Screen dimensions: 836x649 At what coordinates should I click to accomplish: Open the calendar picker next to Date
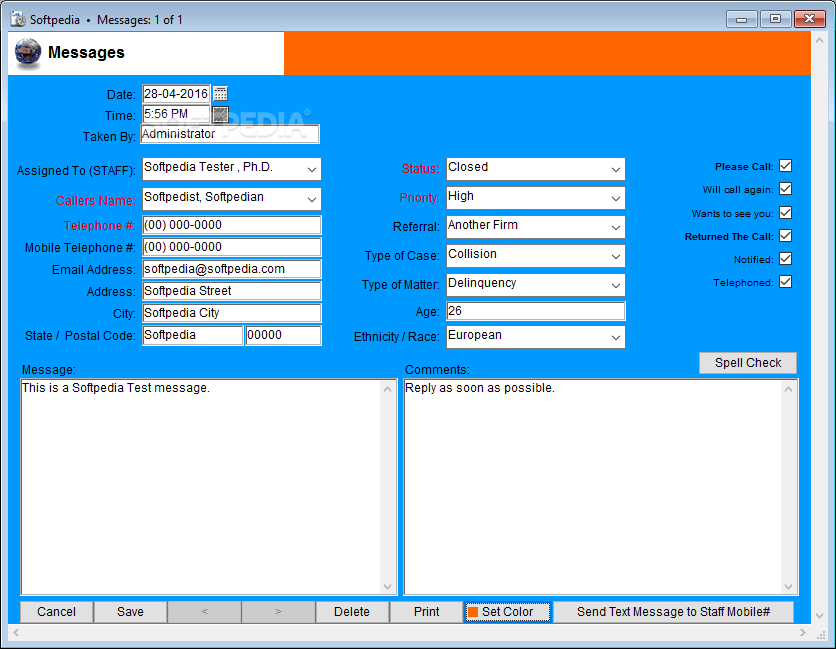220,94
